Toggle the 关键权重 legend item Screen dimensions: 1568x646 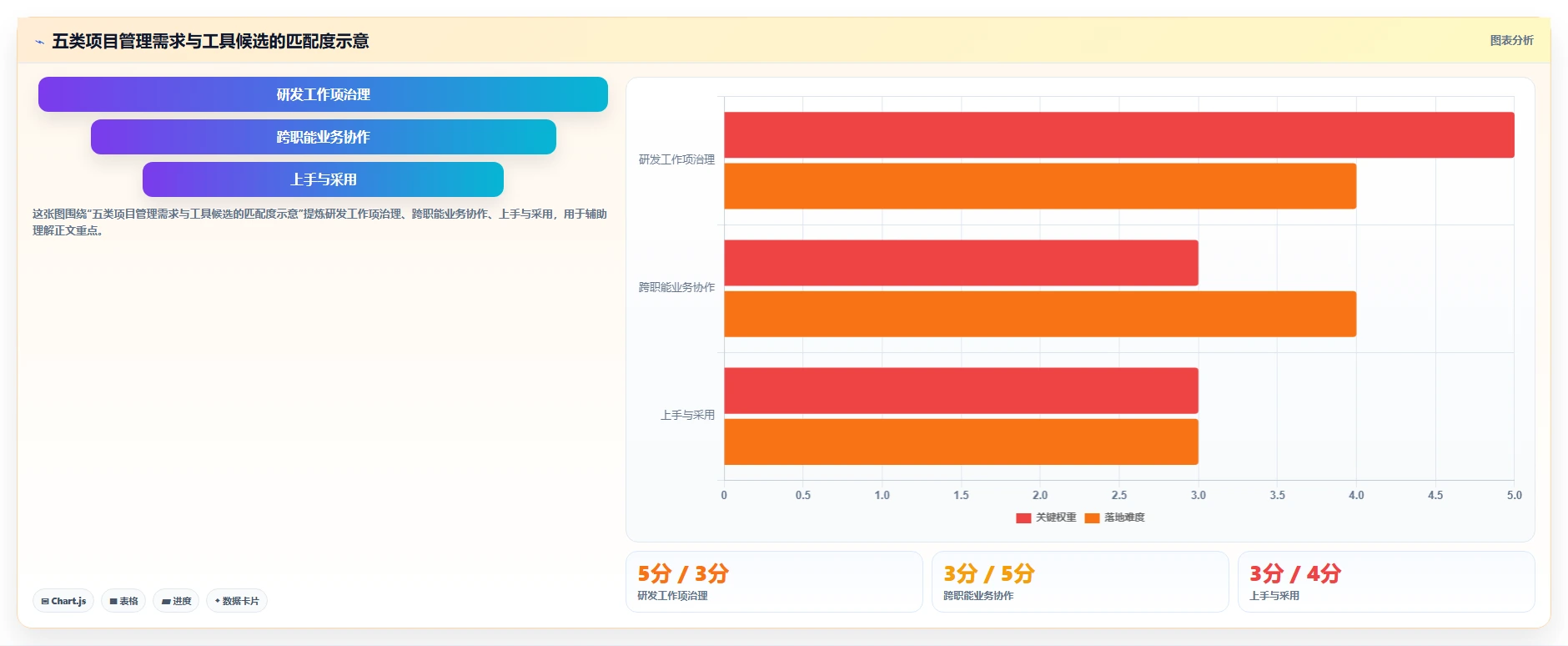pos(1046,517)
